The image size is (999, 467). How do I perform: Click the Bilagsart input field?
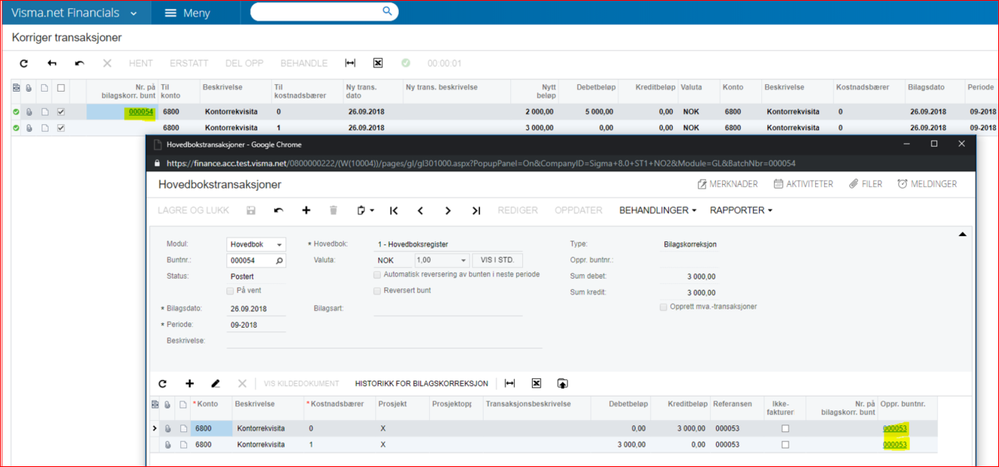point(448,308)
